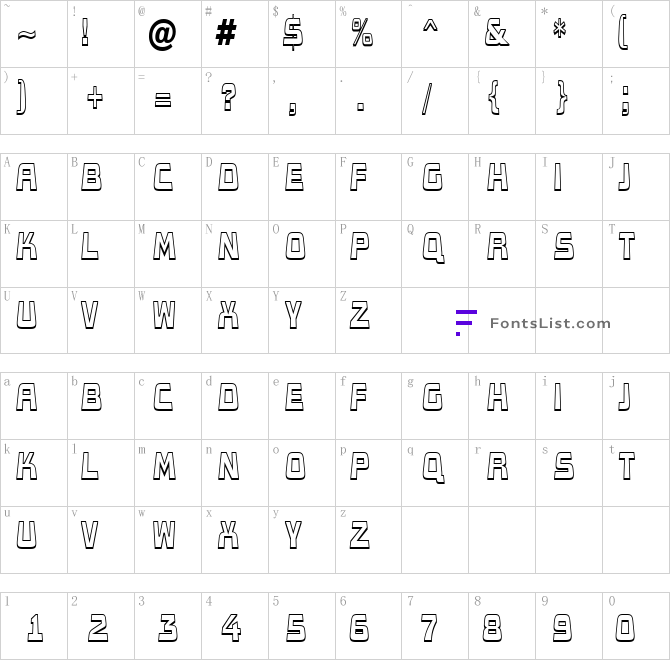Screen dimensions: 670x660
Task: Select the tilde ~ glyph cell
Action: [34, 34]
